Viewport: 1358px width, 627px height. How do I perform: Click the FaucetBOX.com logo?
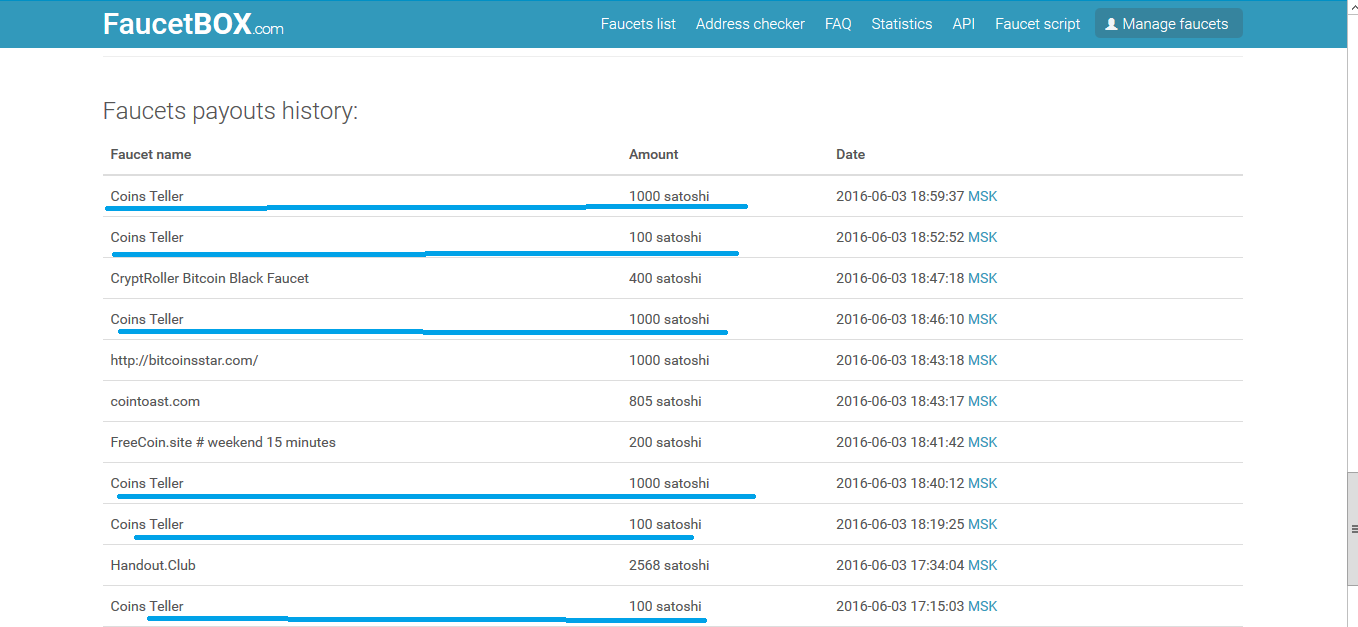pyautogui.click(x=193, y=24)
